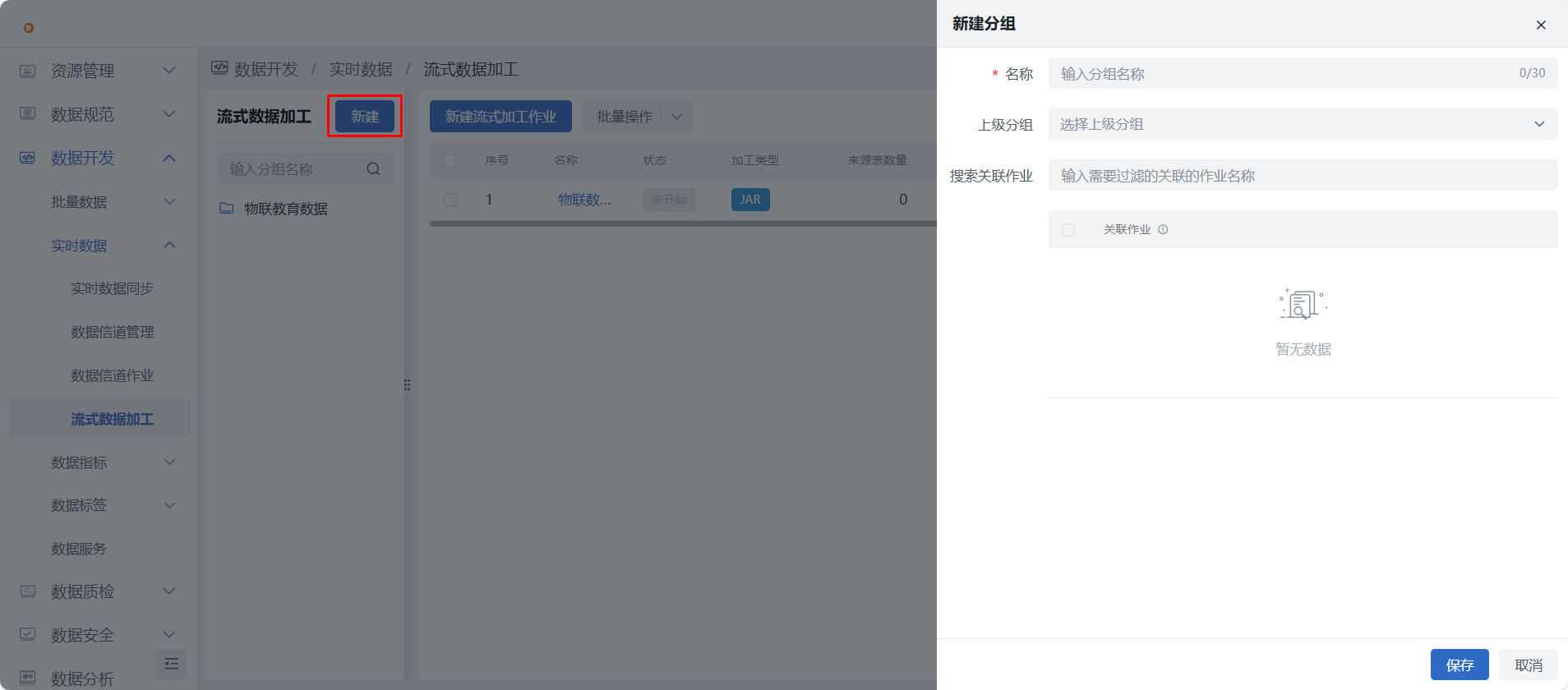
Task: Open the 批量操作 dropdown
Action: (638, 117)
